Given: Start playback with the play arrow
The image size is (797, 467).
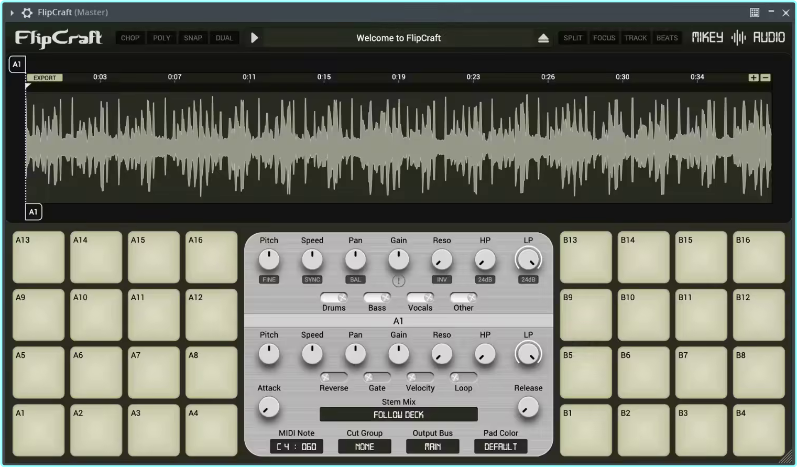Looking at the screenshot, I should pos(254,38).
